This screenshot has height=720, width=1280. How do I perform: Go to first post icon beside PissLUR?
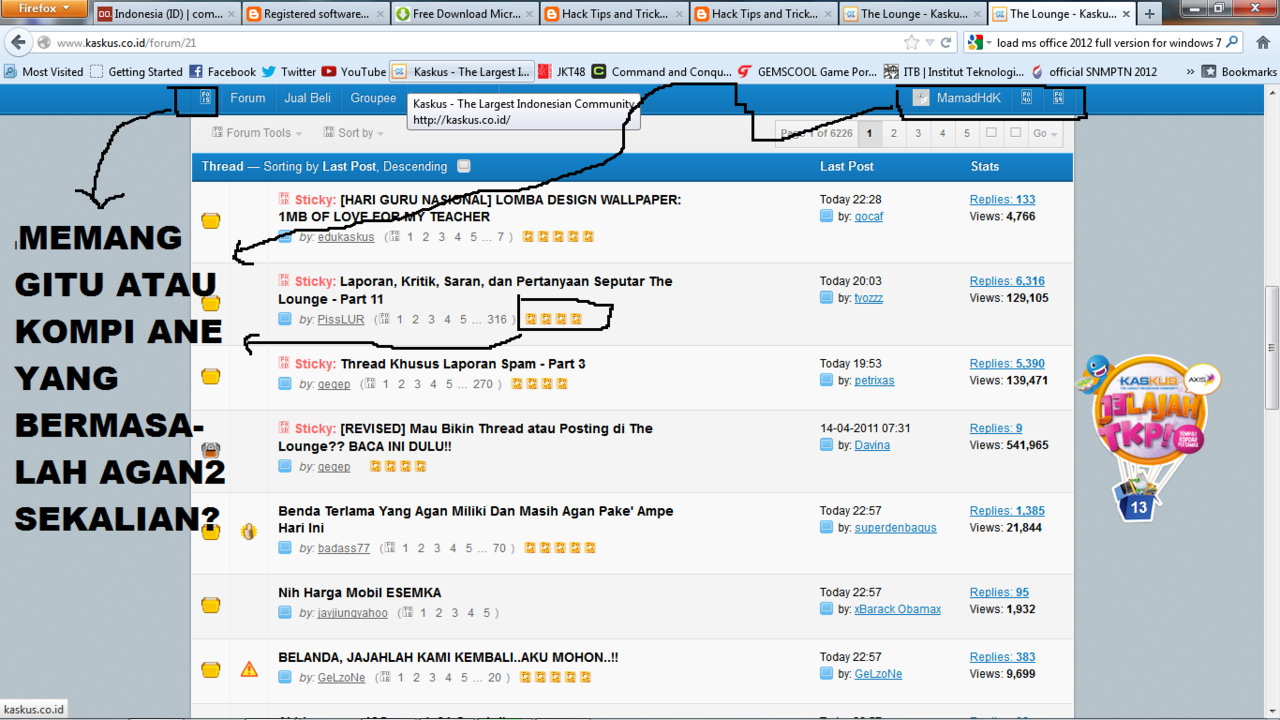[285, 320]
